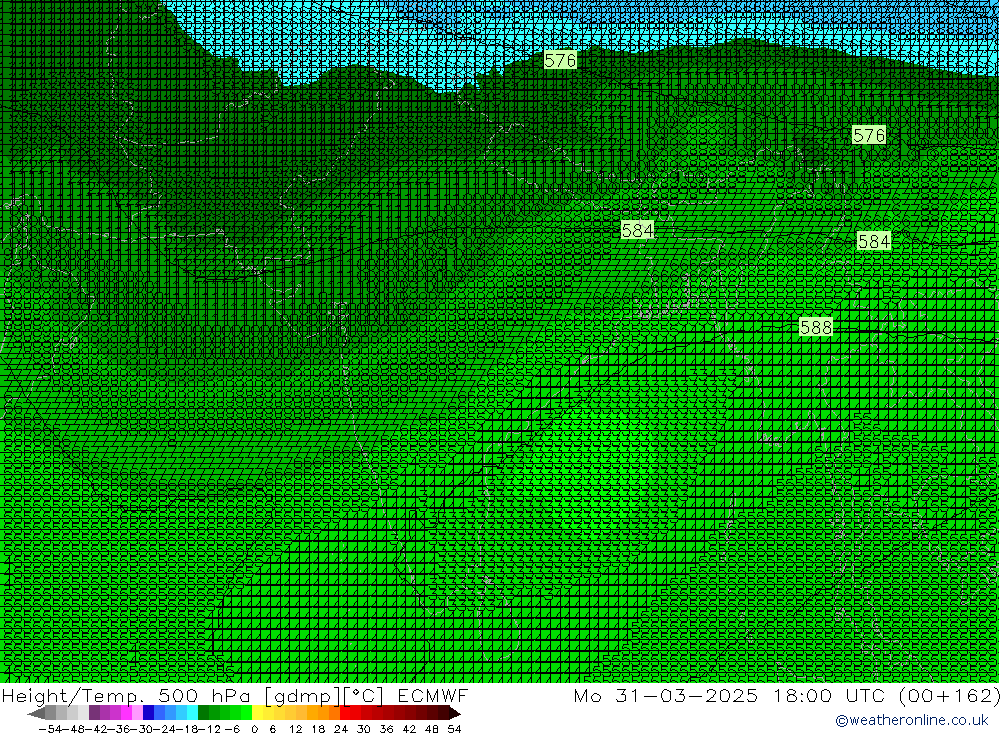
Task: Click the ECMWF model name in title
Action: tap(432, 695)
